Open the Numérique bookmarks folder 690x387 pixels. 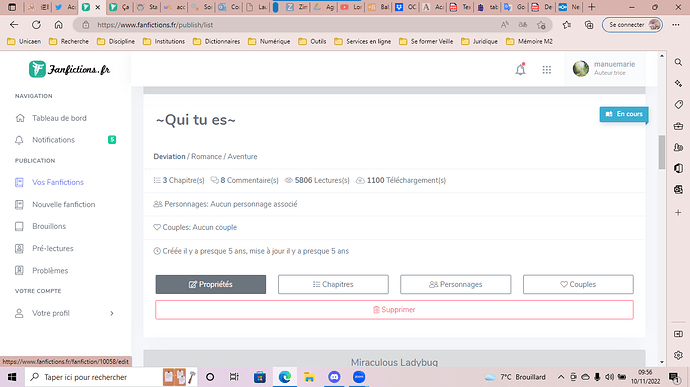(x=269, y=41)
